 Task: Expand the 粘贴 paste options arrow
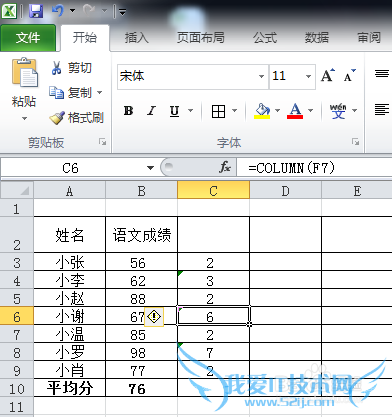click(x=24, y=118)
